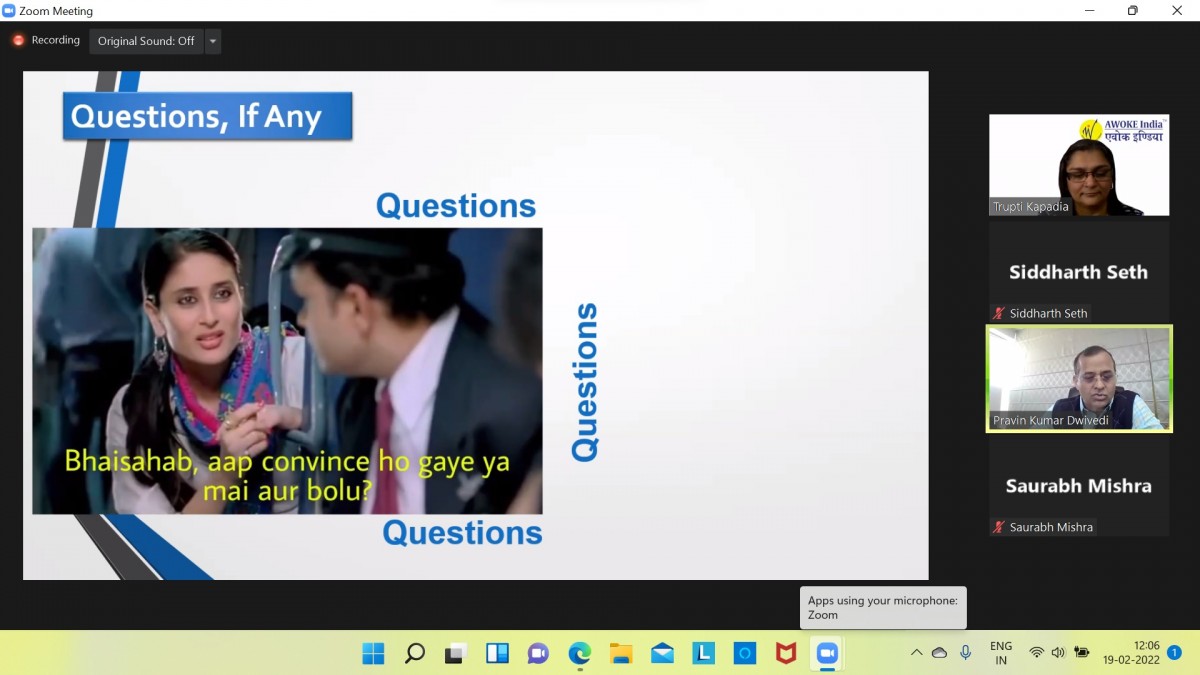Close the Zoom Meeting window
The height and width of the screenshot is (675, 1200).
point(1177,11)
